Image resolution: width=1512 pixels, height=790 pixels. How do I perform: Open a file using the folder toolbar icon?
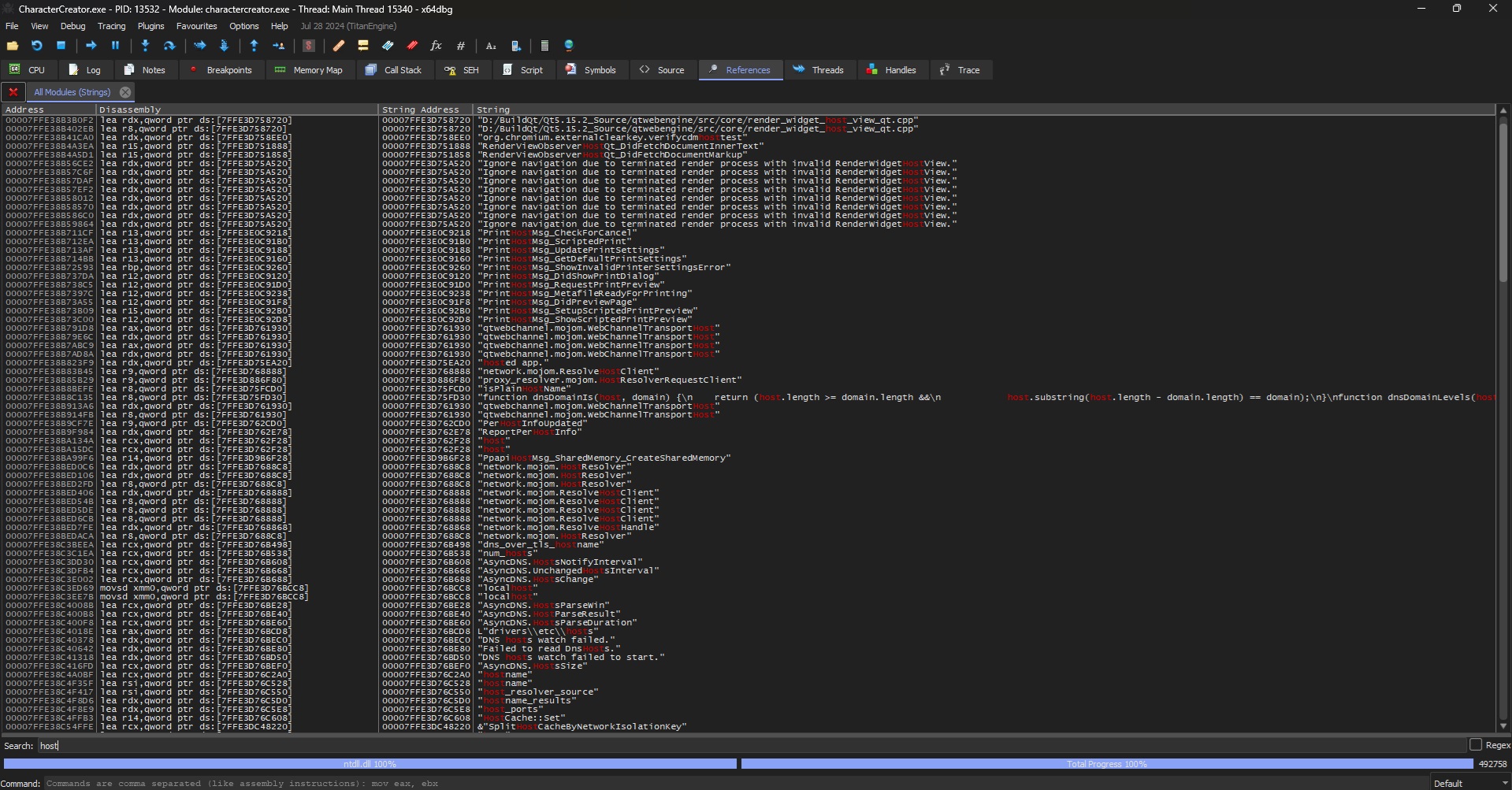point(13,46)
